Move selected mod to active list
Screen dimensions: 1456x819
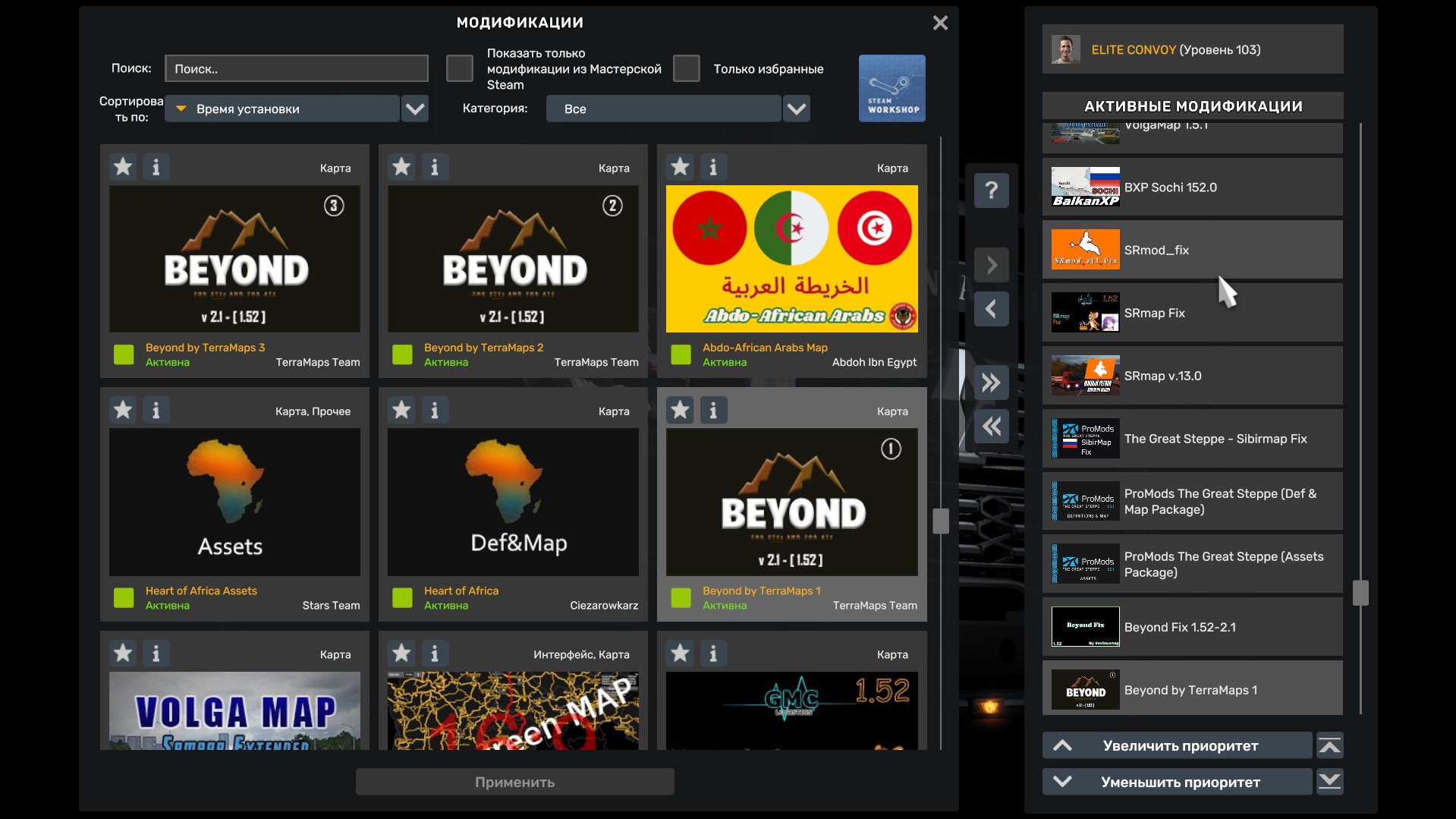pos(991,265)
